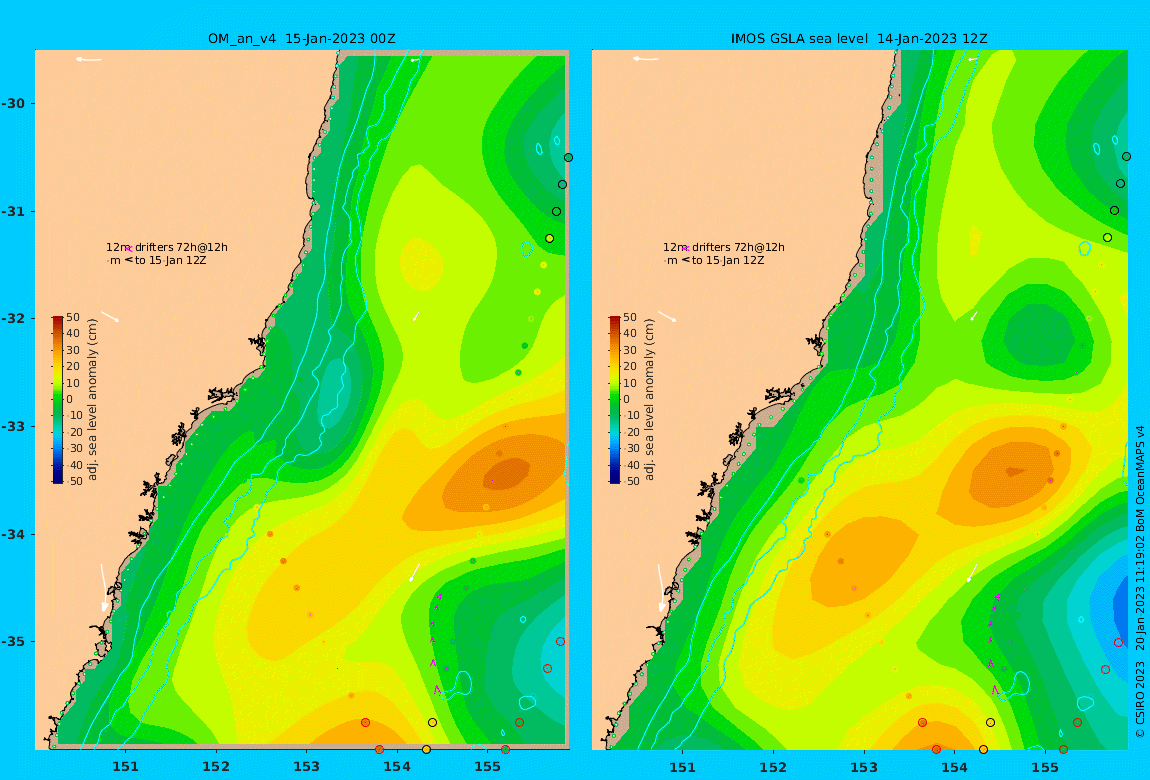Click right map 'adj. sea level anomaly (cm)' label
Image resolution: width=1150 pixels, height=780 pixels.
(x=650, y=400)
